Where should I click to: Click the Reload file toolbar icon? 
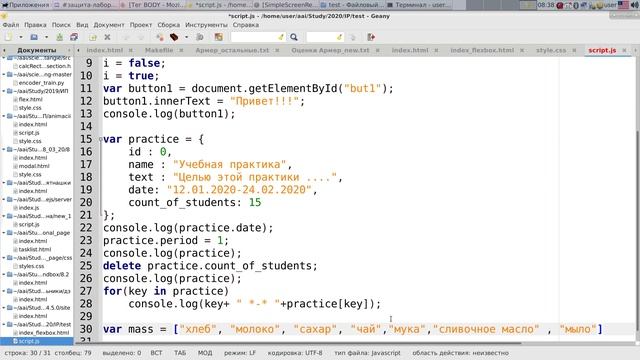(x=93, y=37)
